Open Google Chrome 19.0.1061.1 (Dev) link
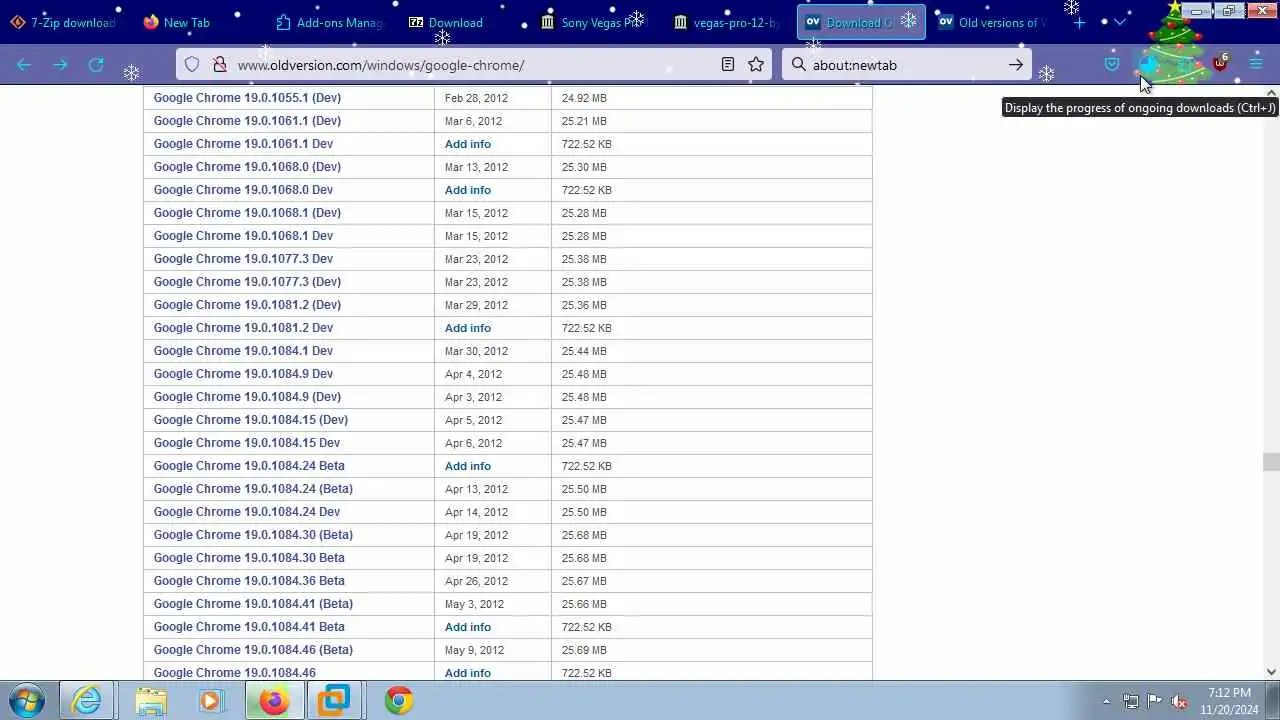The height and width of the screenshot is (720, 1280). coord(247,121)
